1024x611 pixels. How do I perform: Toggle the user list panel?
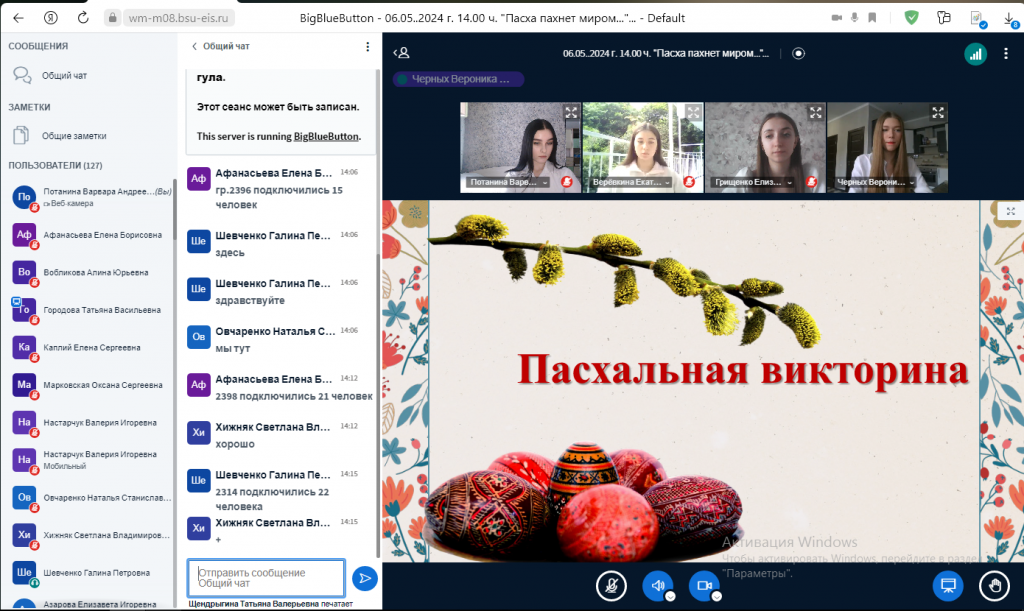[401, 53]
